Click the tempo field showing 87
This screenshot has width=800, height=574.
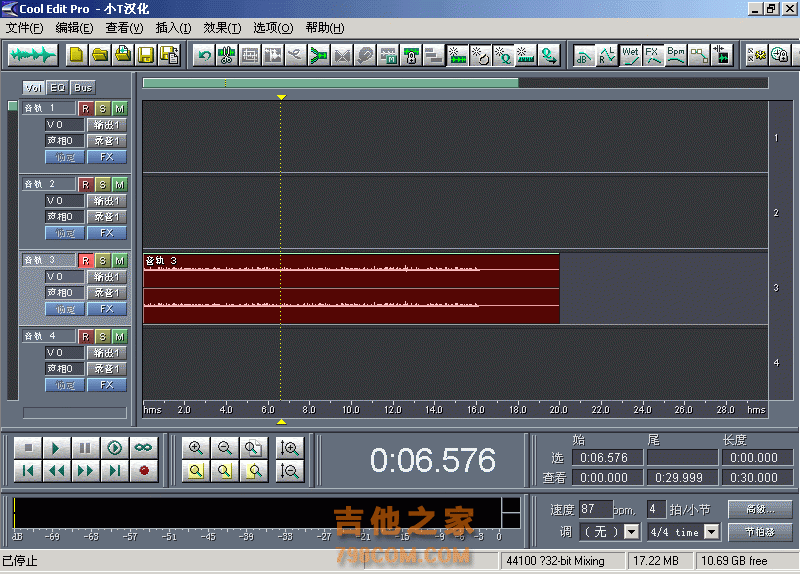[x=595, y=509]
